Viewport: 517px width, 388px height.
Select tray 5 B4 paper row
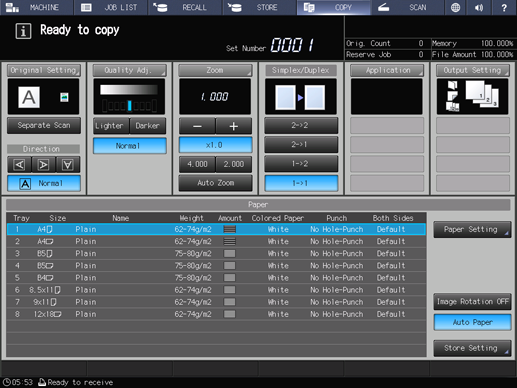pyautogui.click(x=216, y=278)
